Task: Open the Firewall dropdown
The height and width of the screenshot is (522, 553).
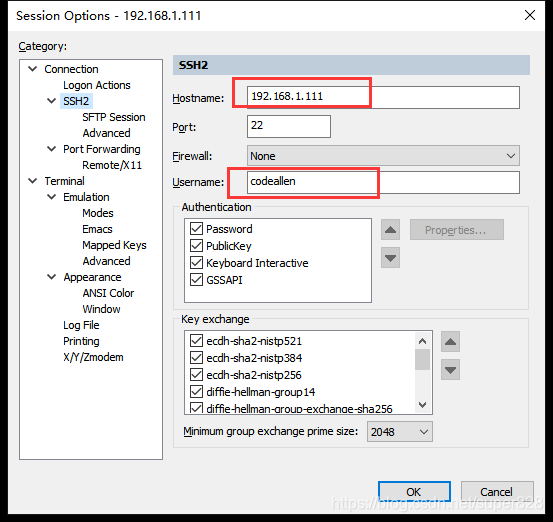Action: coord(383,156)
